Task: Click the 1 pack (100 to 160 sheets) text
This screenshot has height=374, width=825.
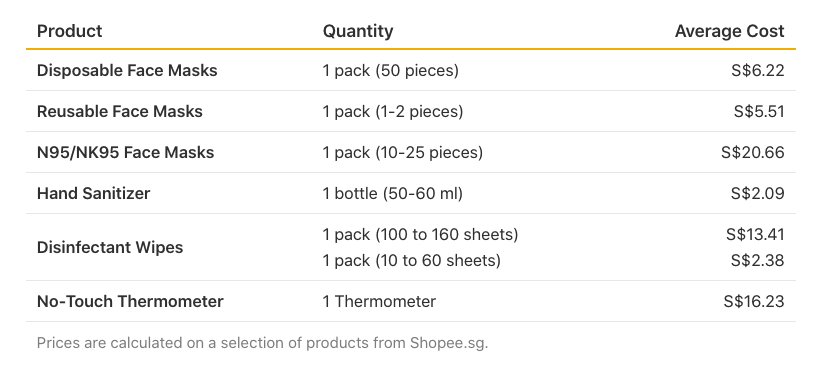Action: click(x=420, y=234)
